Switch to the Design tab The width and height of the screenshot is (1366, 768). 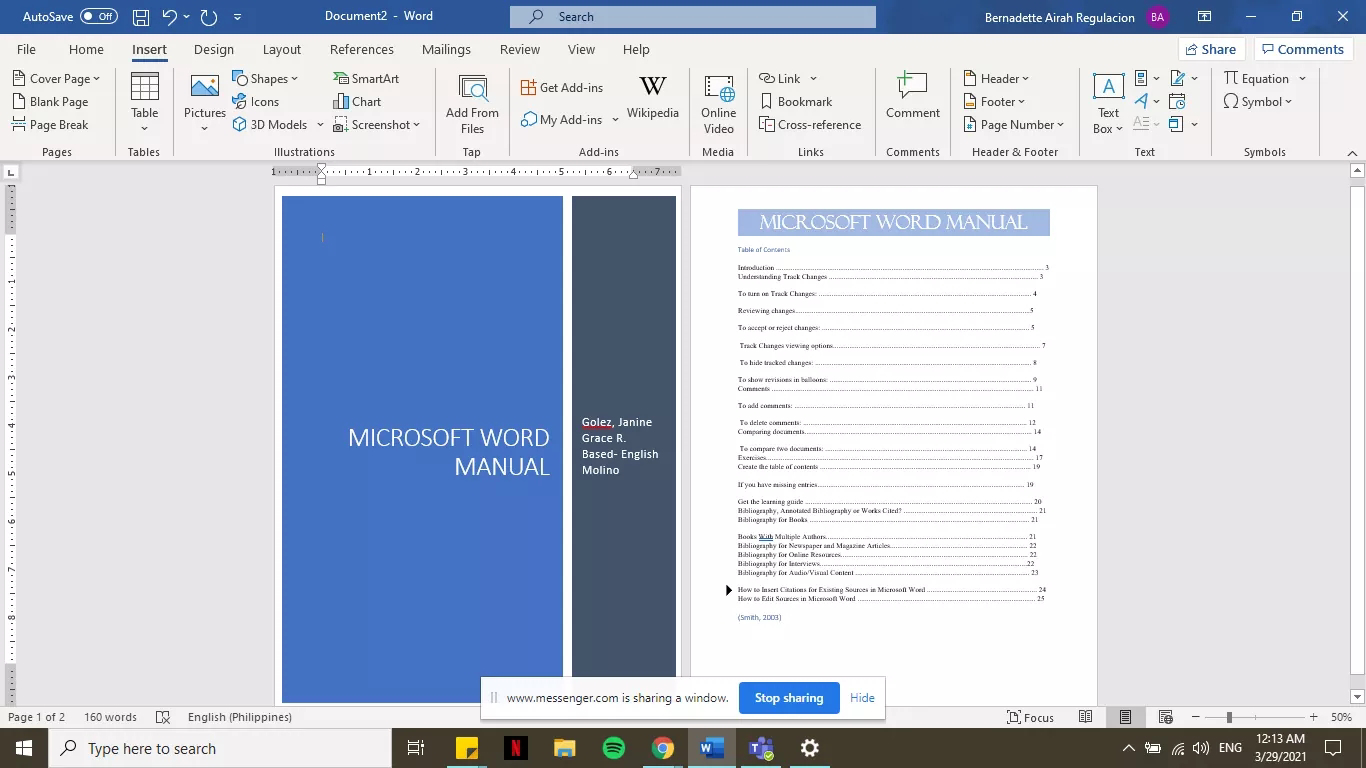click(214, 49)
